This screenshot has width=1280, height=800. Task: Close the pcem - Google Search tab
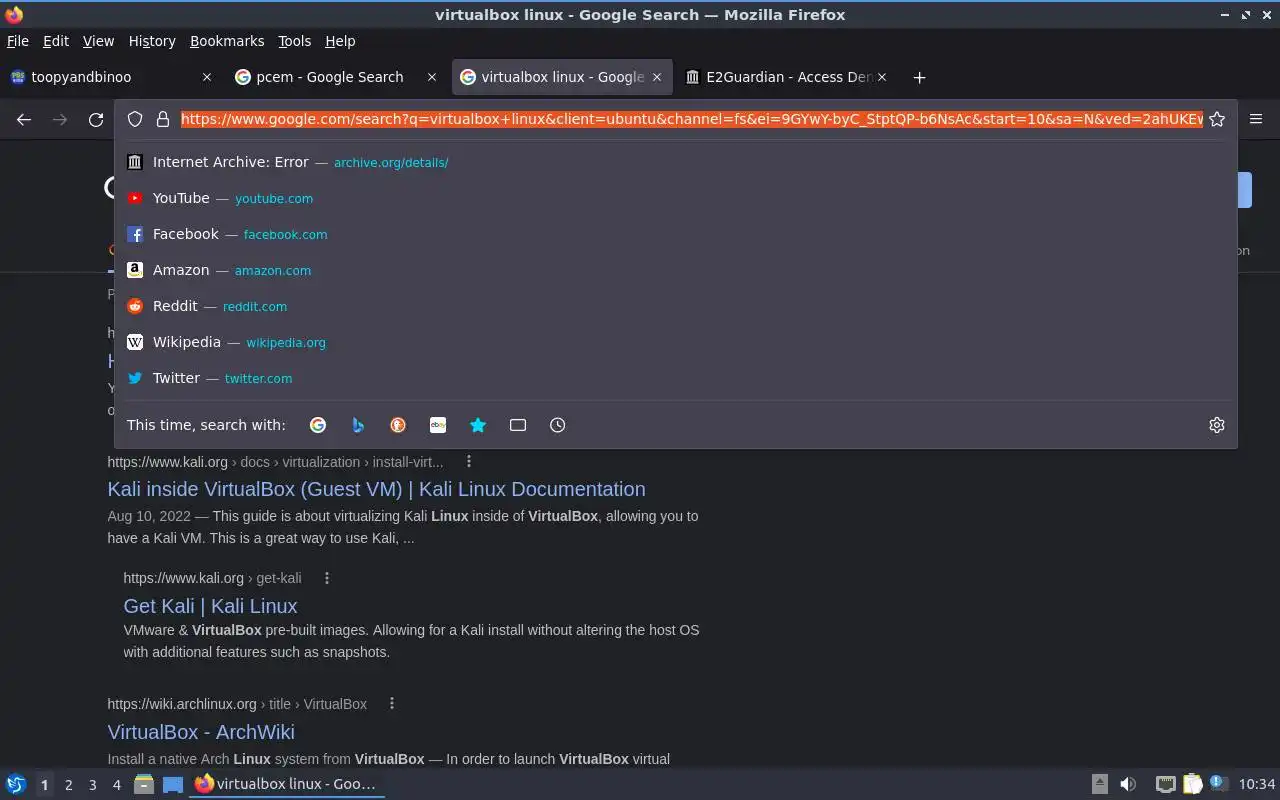pos(432,77)
